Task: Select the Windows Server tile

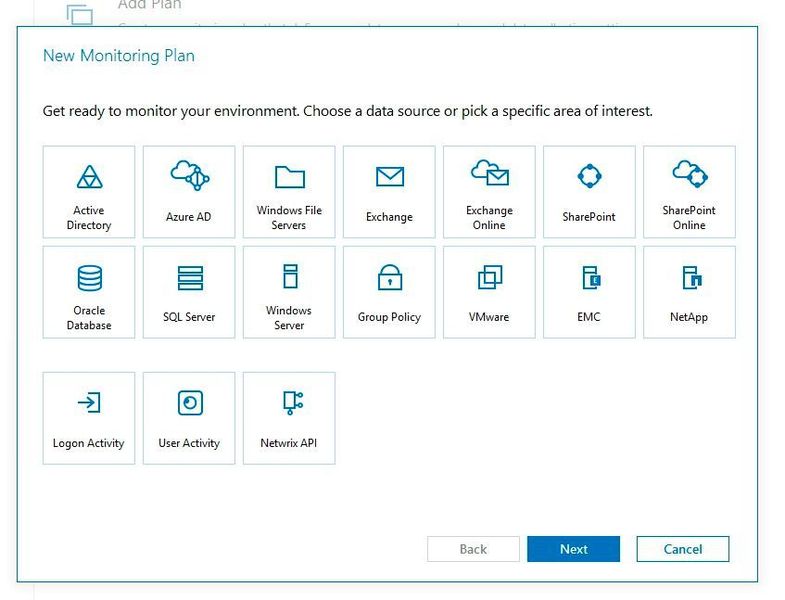Action: pos(289,292)
